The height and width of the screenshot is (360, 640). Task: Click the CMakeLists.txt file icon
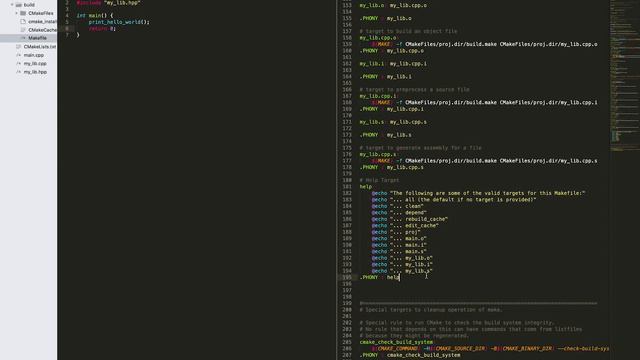point(18,47)
